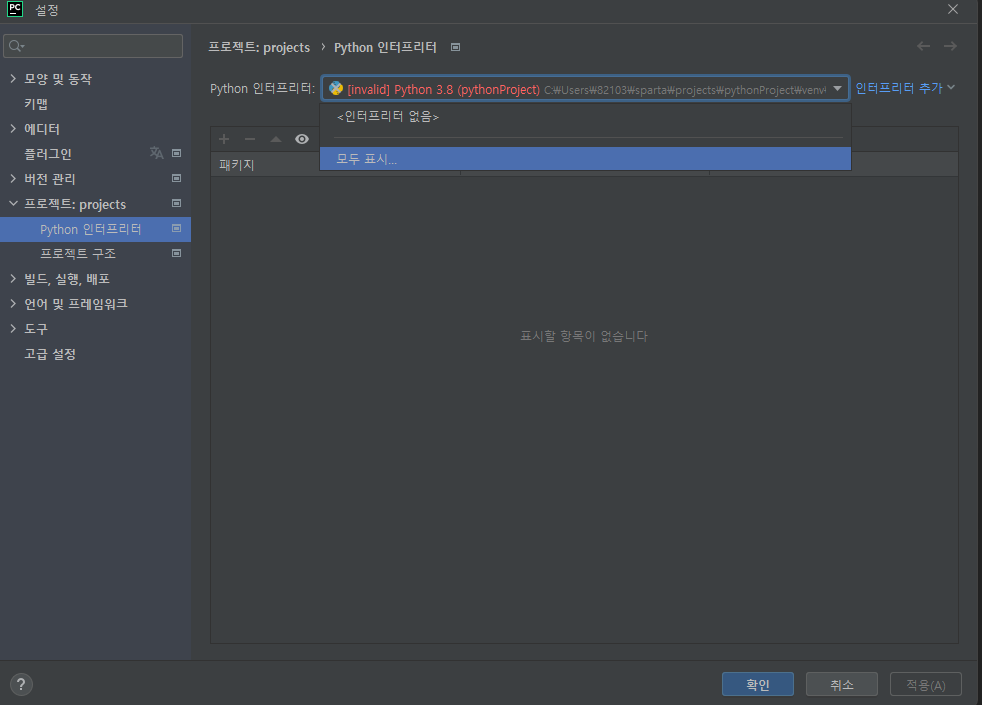Click marker icon beside Python 인터프리터 tree row

[x=177, y=229]
